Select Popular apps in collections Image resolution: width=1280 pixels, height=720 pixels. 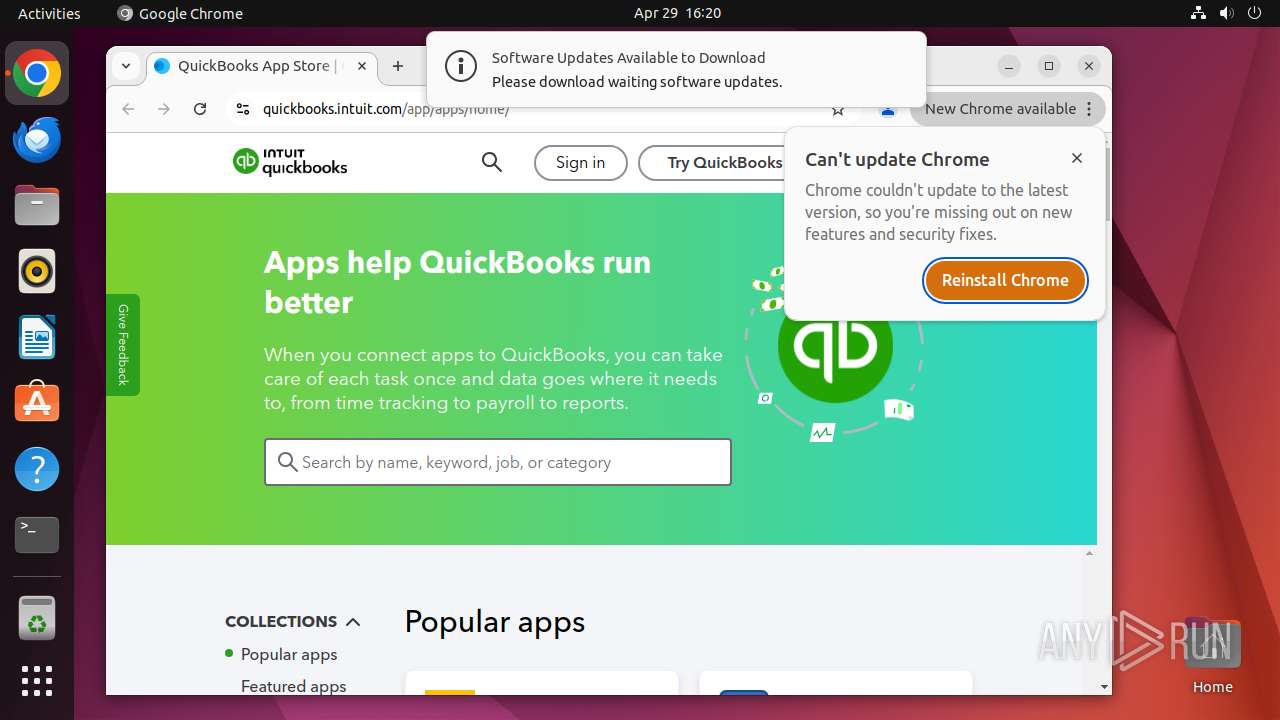click(x=289, y=654)
